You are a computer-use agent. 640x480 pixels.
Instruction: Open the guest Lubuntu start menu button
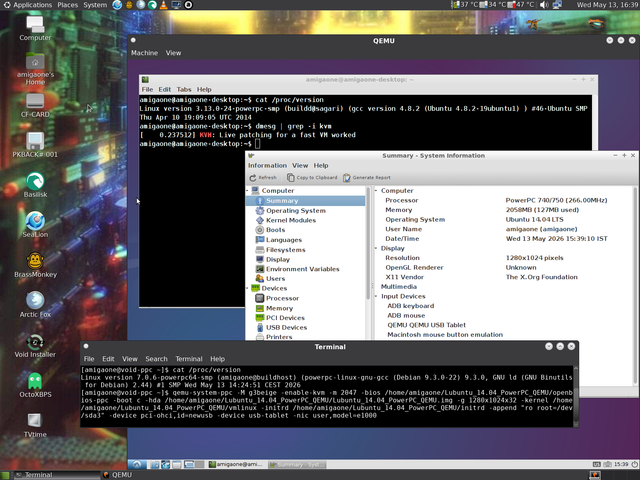pos(137,464)
